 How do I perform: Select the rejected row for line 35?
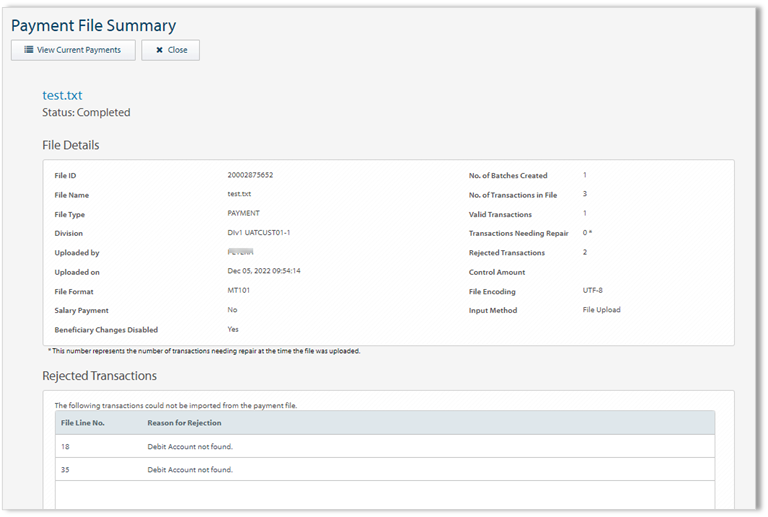[x=385, y=469]
